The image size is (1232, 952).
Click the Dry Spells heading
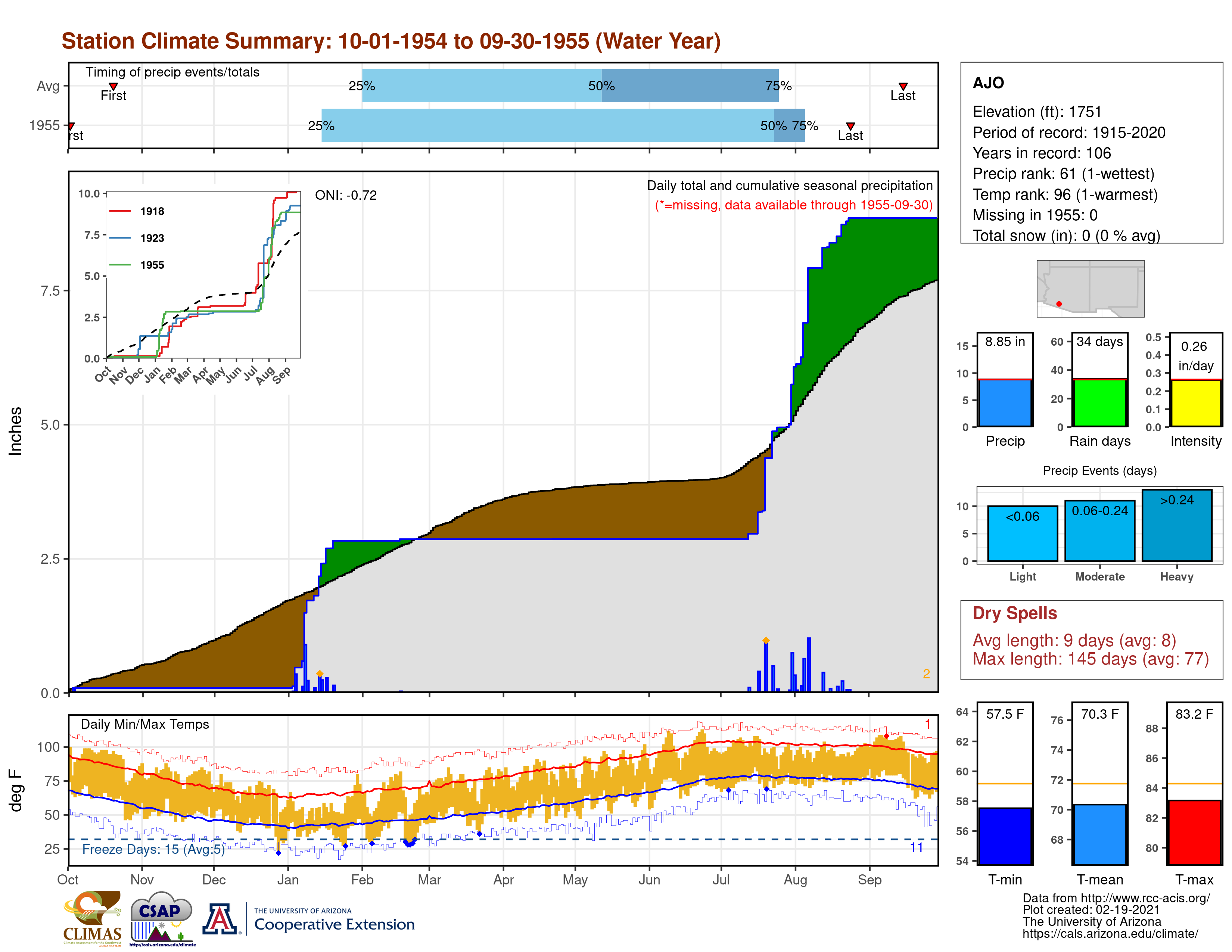[x=1015, y=613]
